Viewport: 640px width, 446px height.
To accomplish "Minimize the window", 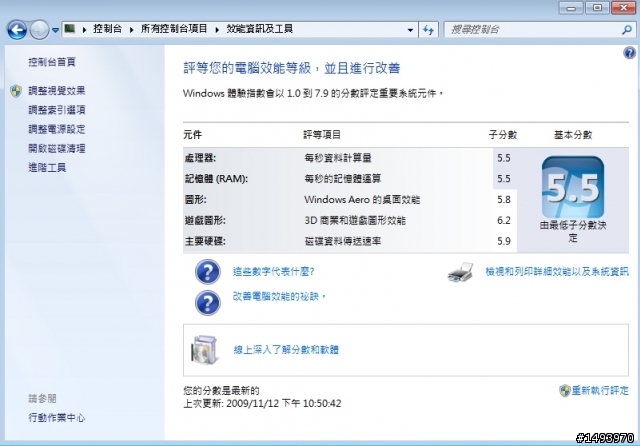I will (x=571, y=8).
